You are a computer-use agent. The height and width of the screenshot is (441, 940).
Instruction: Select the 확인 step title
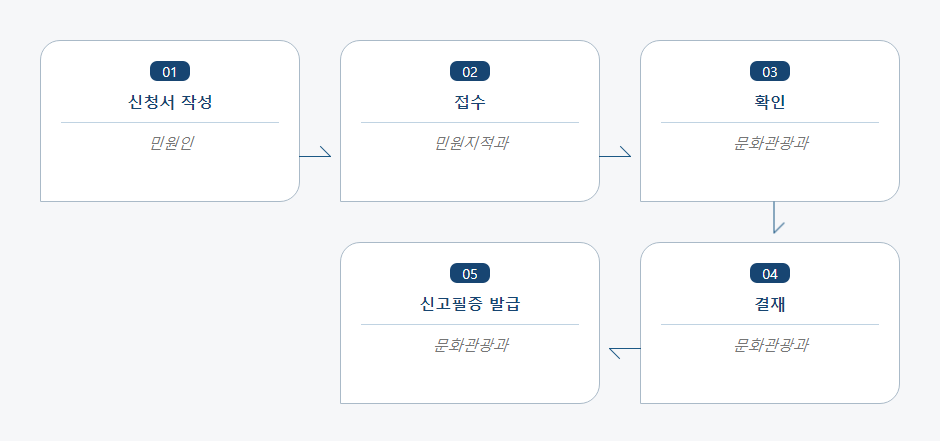pos(770,102)
